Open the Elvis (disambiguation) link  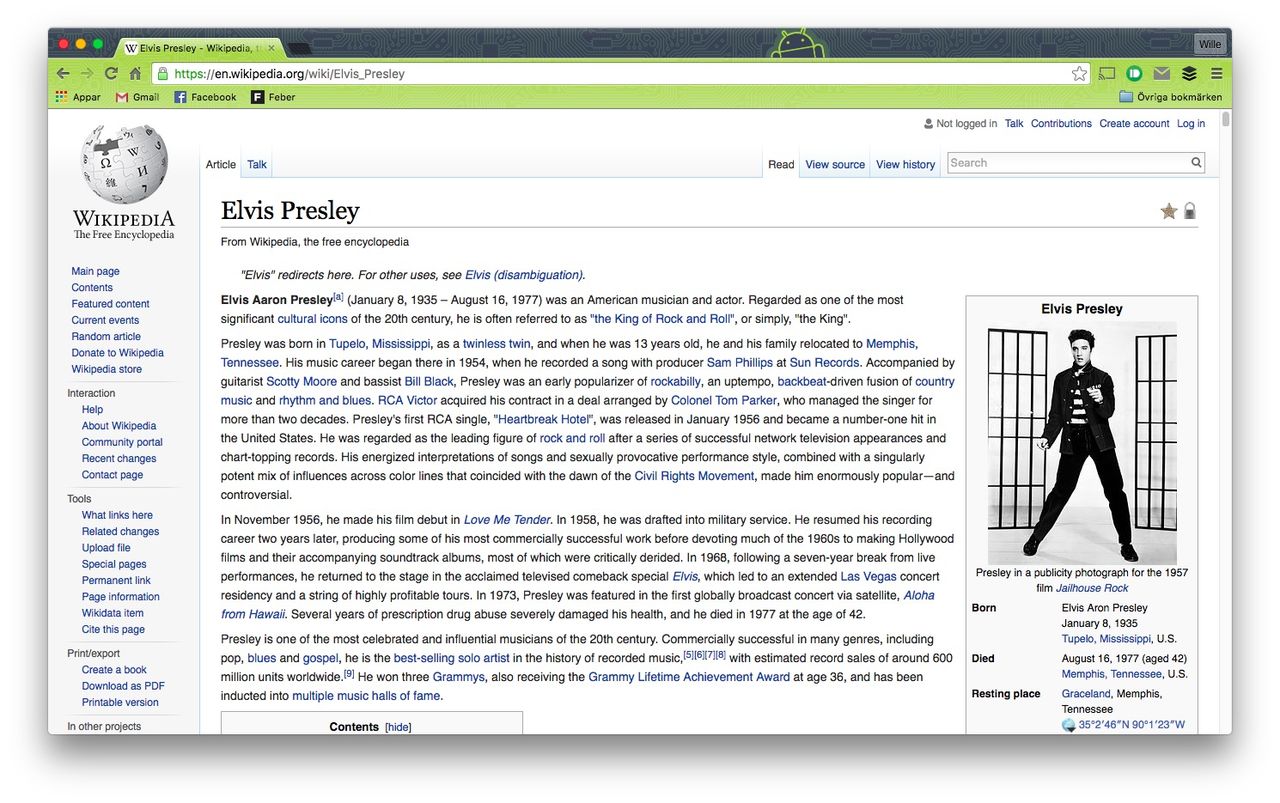(524, 275)
